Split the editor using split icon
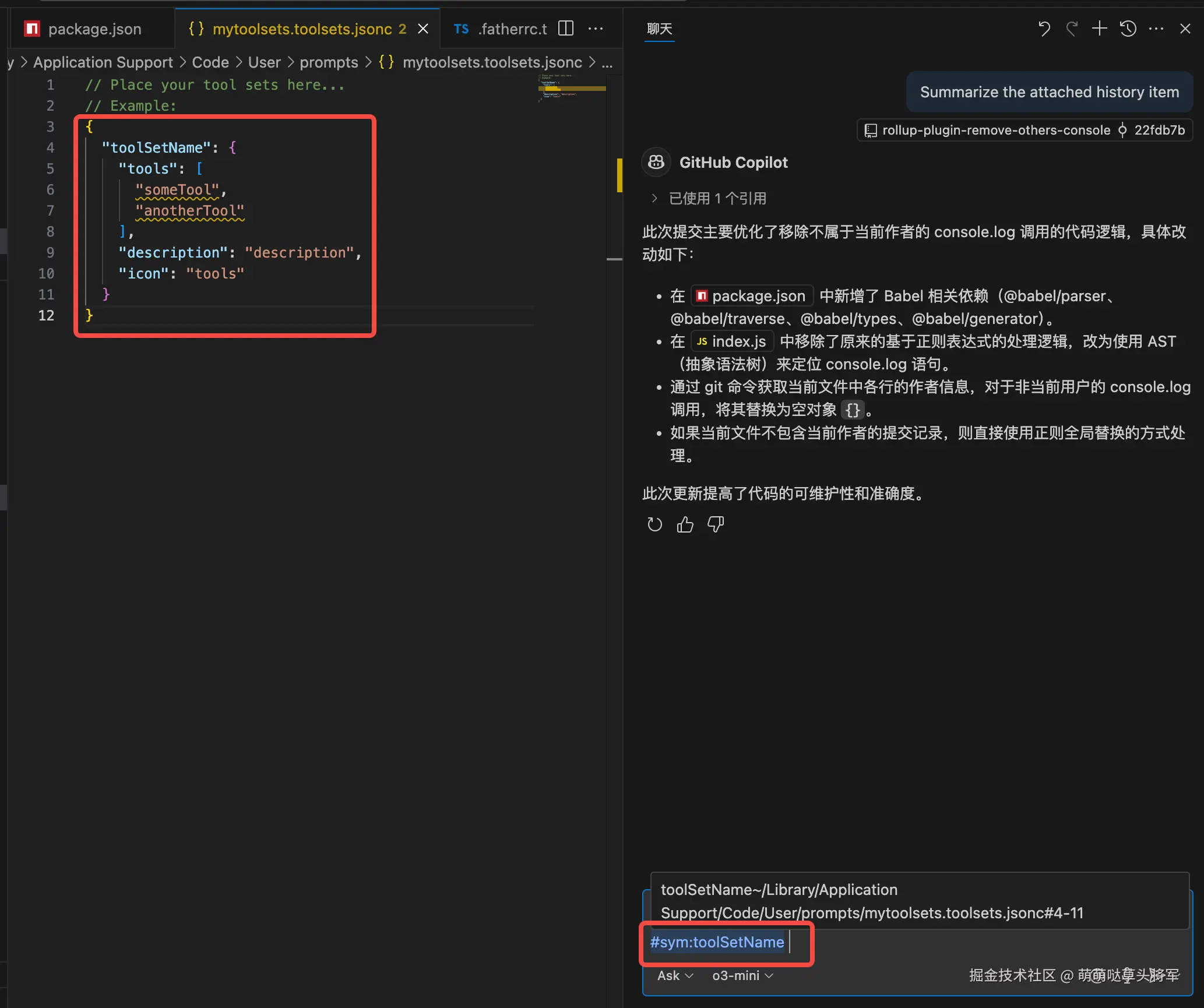 [x=565, y=28]
